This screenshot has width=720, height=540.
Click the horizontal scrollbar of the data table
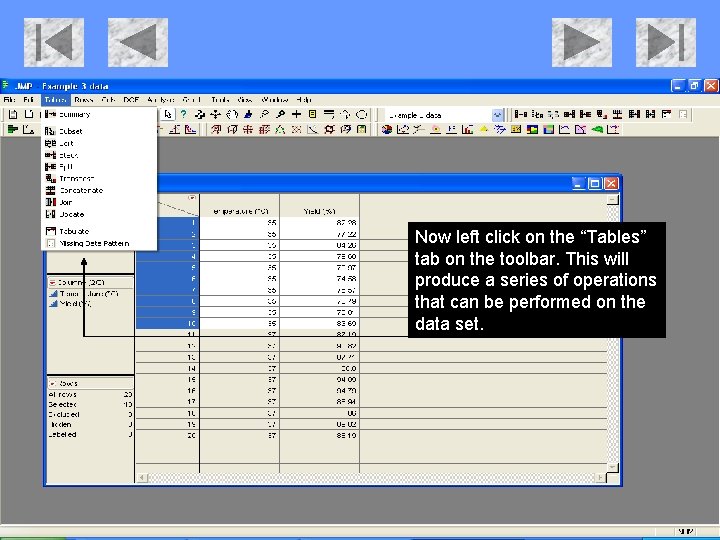click(373, 478)
